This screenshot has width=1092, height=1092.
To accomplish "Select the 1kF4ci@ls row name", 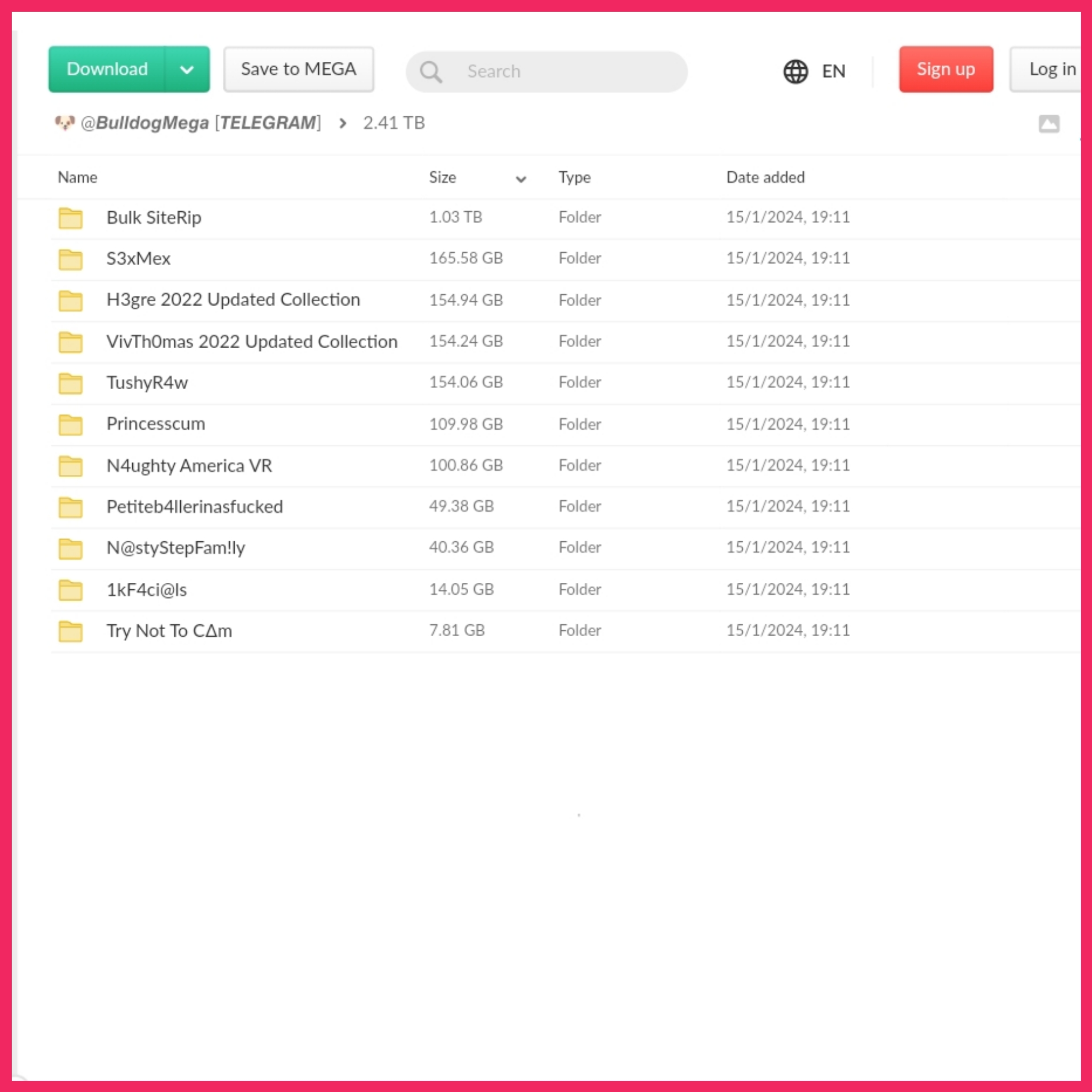I will click(x=147, y=590).
